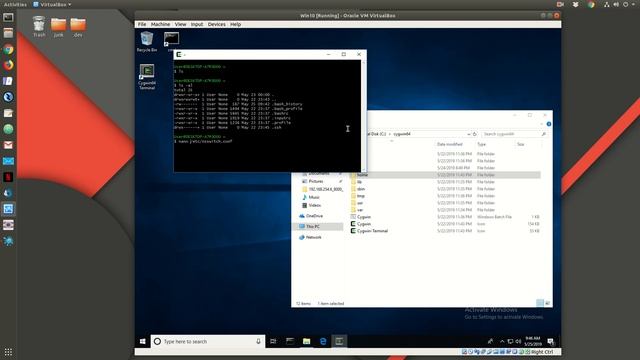The image size is (640, 360).
Task: Switch Explorer to large icons view button
Action: click(547, 303)
